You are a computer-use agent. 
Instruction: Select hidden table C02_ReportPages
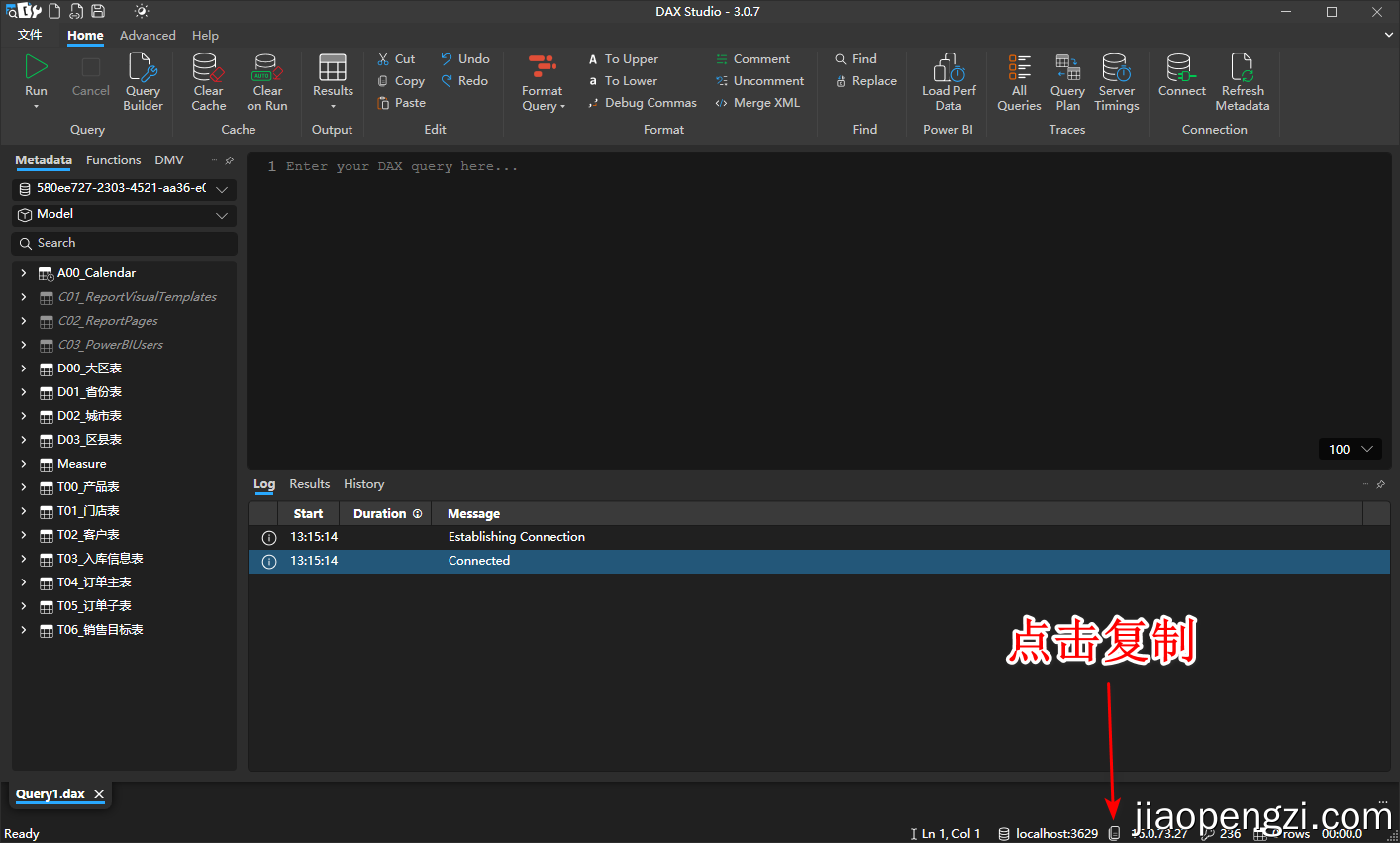(107, 321)
